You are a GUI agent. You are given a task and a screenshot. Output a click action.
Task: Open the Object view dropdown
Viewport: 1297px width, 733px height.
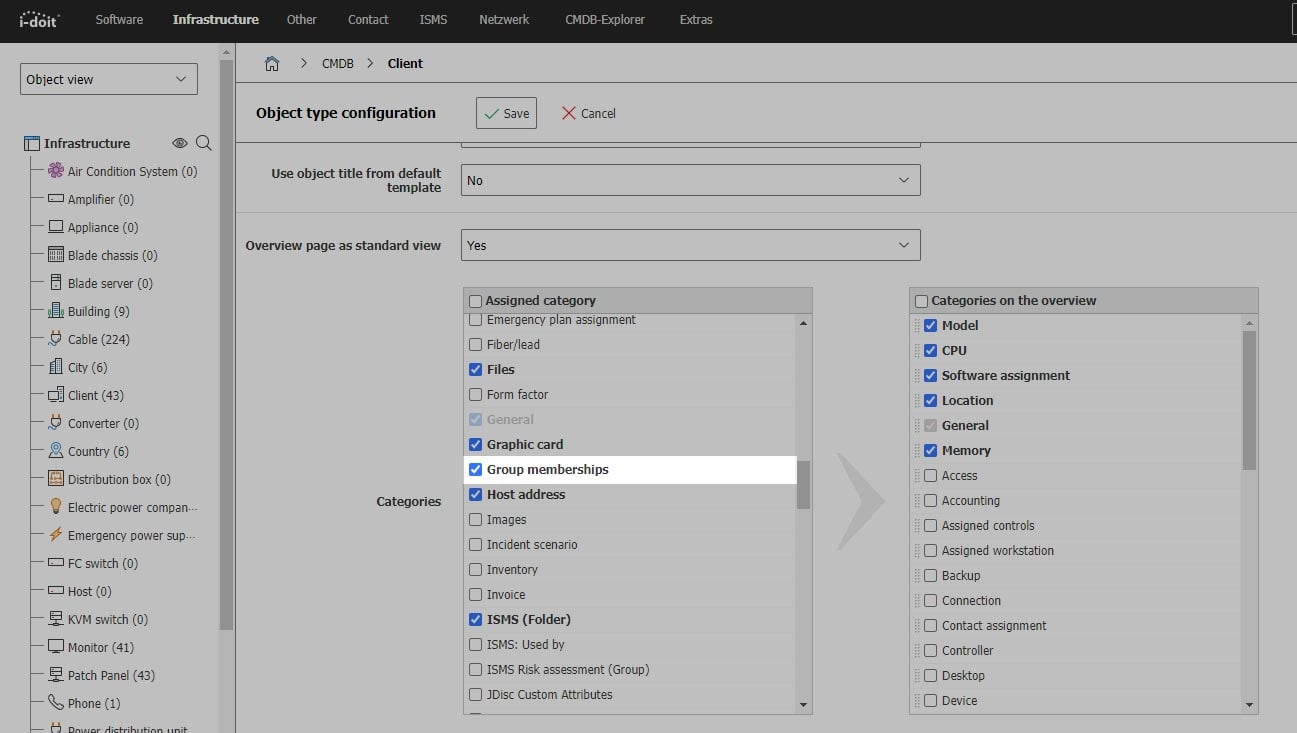tap(108, 78)
